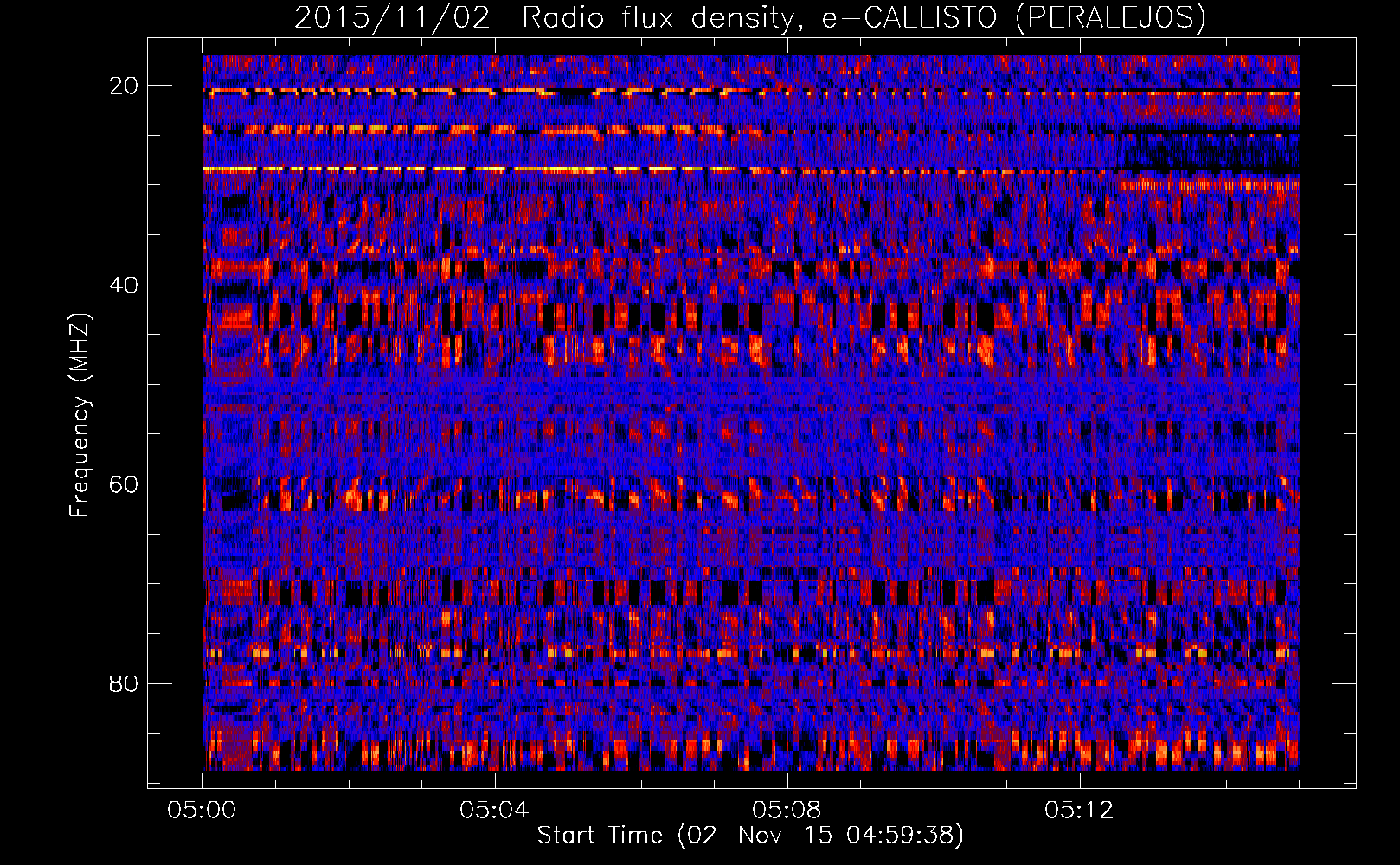The width and height of the screenshot is (1400, 865).
Task: Click the 05:12 time tick label
Action: point(1079,811)
